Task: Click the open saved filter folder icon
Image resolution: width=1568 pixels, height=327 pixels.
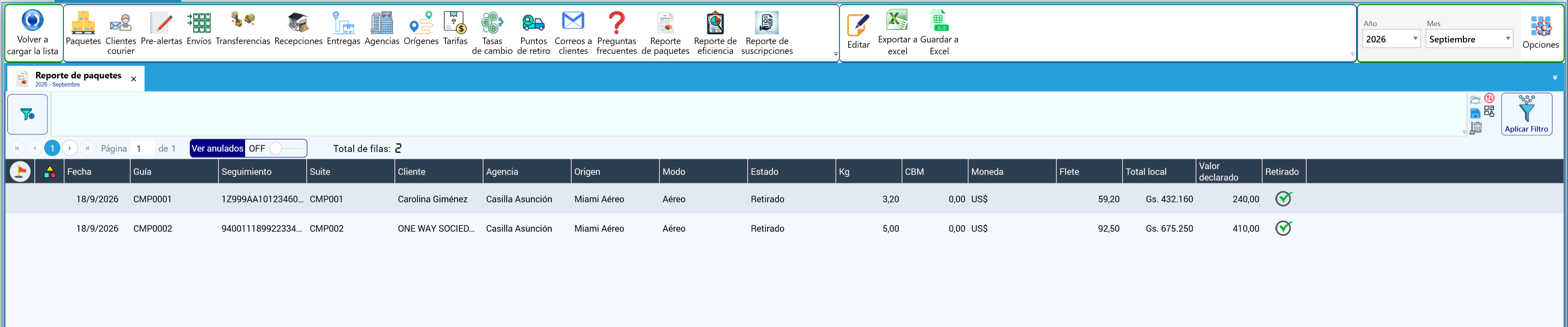Action: [x=1475, y=100]
